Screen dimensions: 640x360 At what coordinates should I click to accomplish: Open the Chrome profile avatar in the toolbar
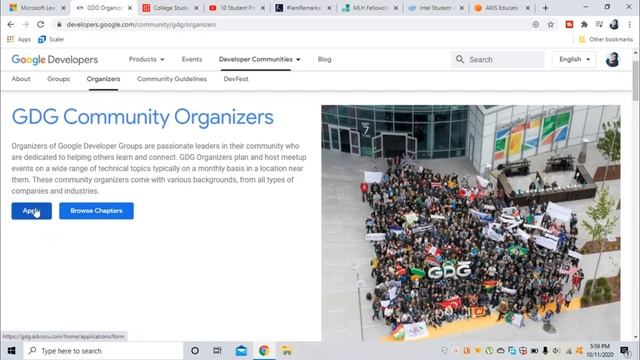pos(614,24)
